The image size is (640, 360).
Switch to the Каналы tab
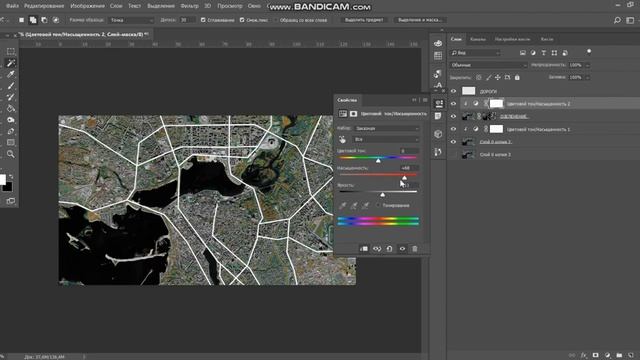point(478,39)
